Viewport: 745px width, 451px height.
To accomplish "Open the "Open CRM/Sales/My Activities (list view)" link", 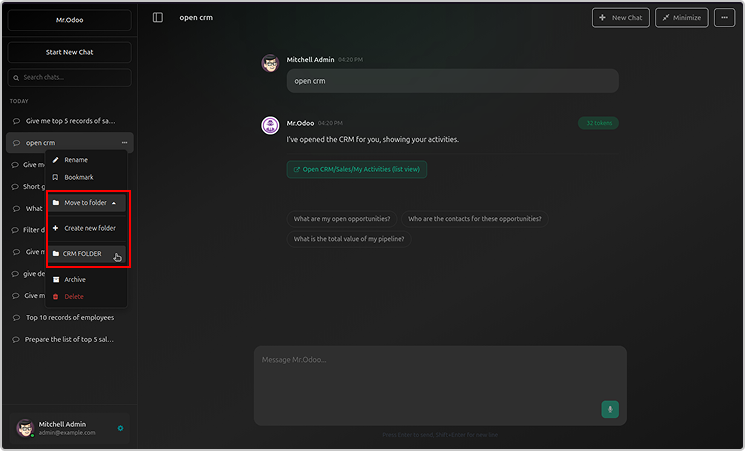I will point(357,170).
